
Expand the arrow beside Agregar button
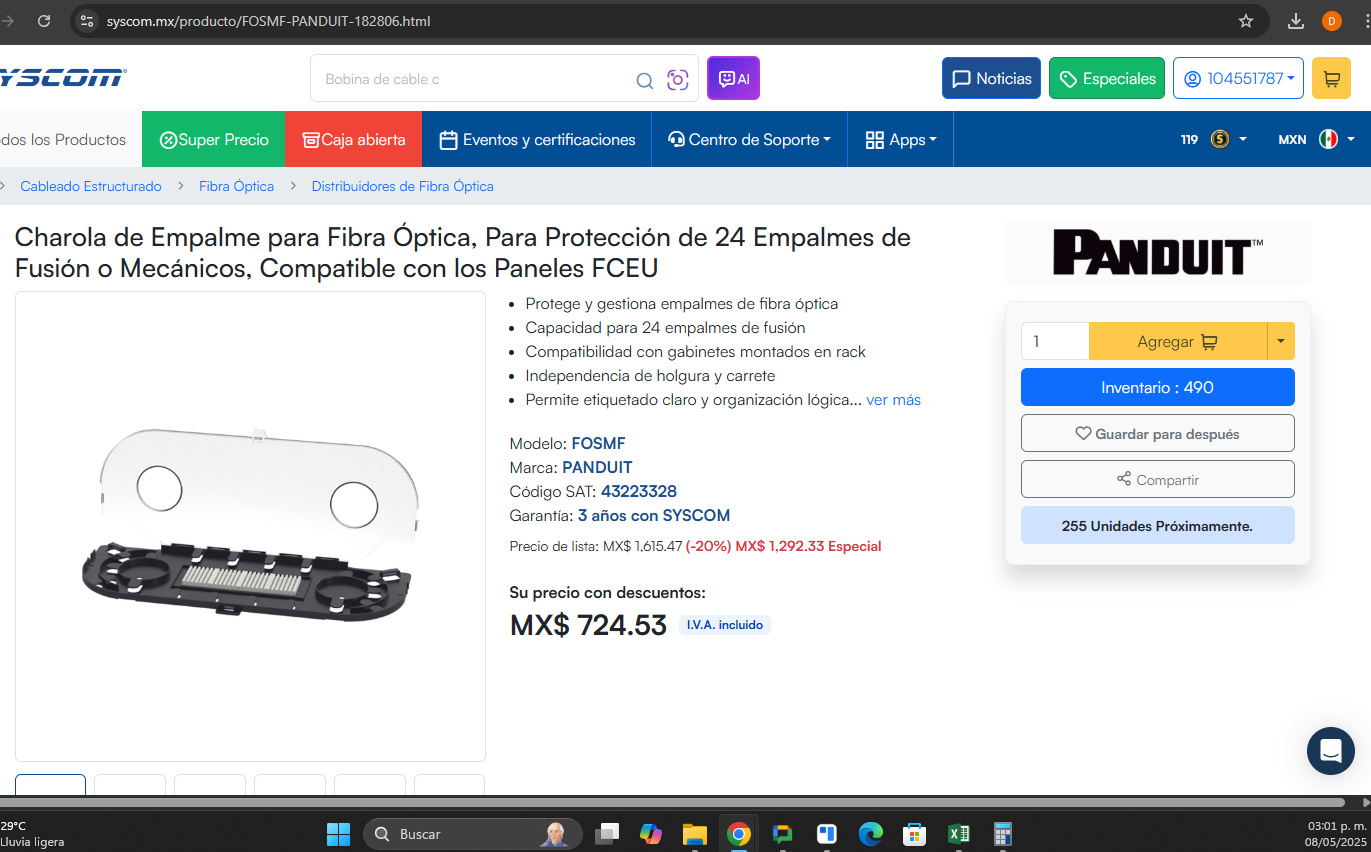tap(1281, 341)
